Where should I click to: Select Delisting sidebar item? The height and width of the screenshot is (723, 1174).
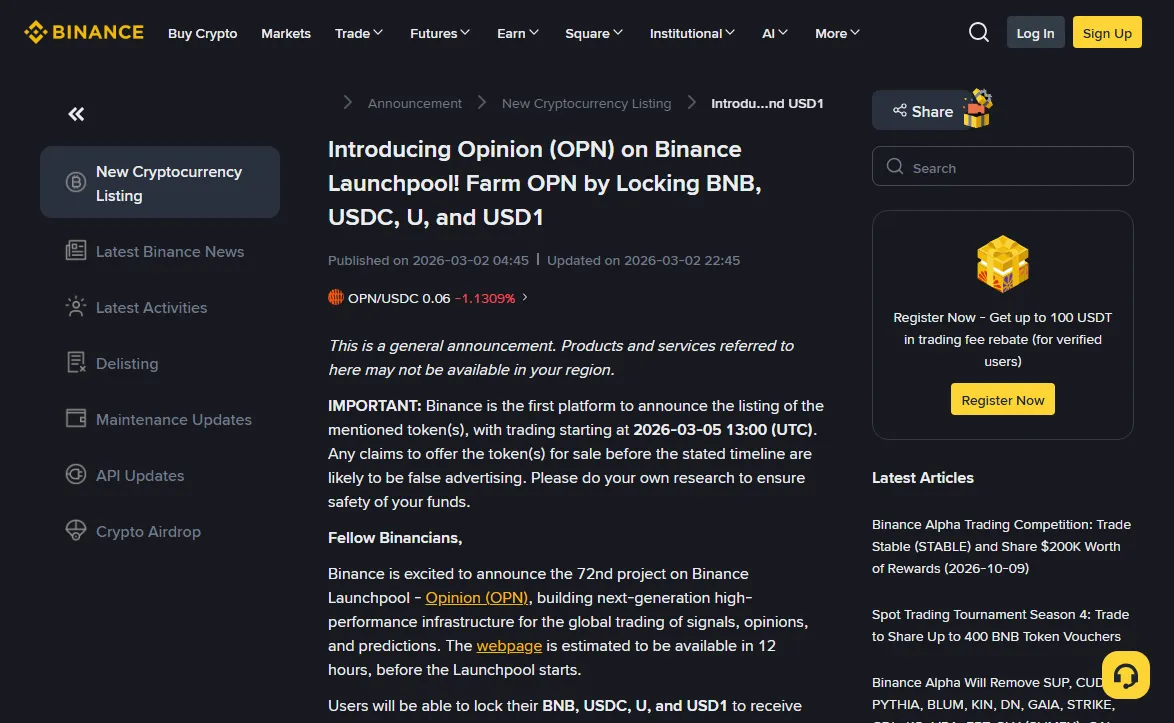click(159, 363)
